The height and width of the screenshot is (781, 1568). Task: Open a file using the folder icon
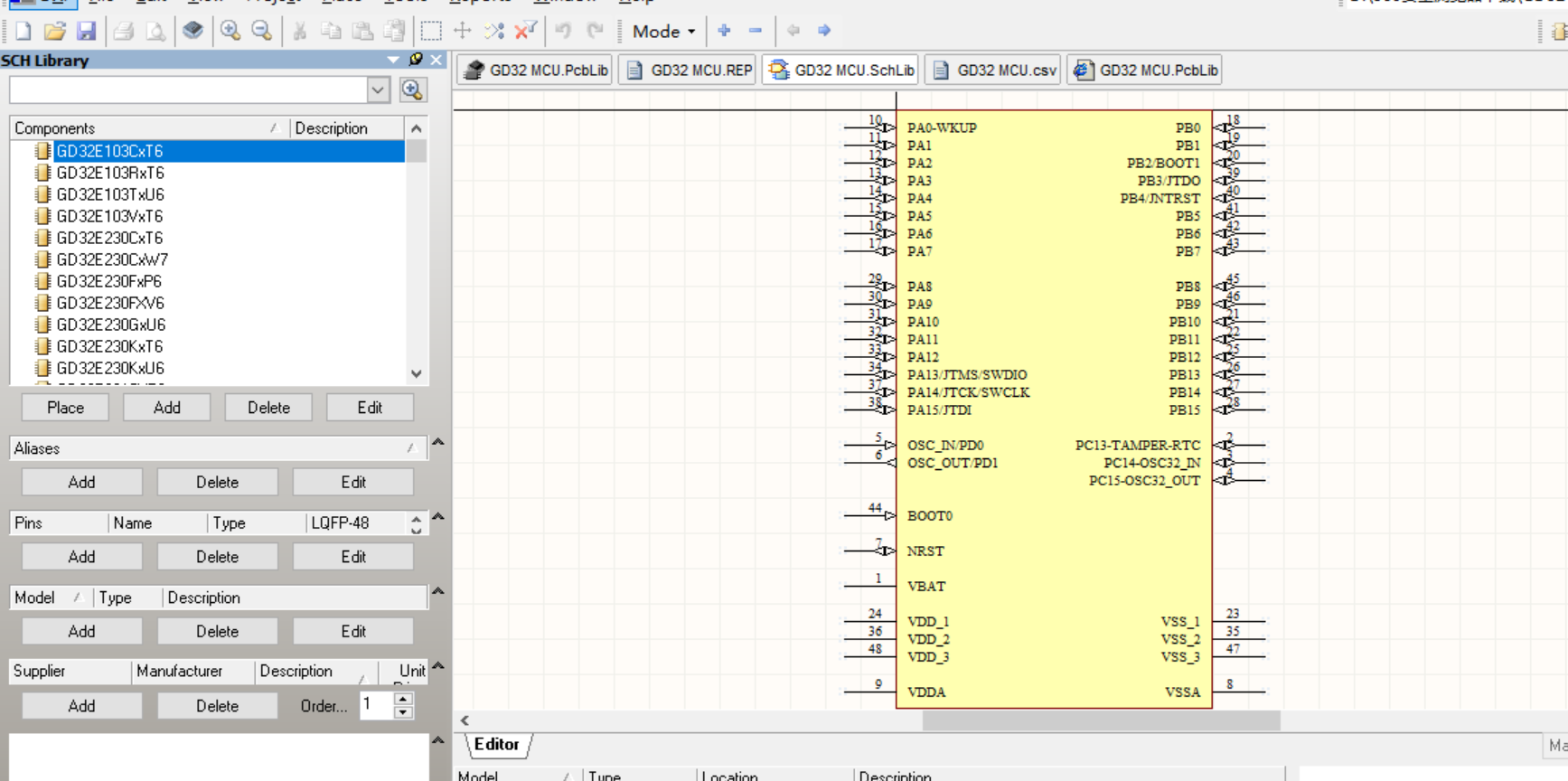[x=54, y=31]
